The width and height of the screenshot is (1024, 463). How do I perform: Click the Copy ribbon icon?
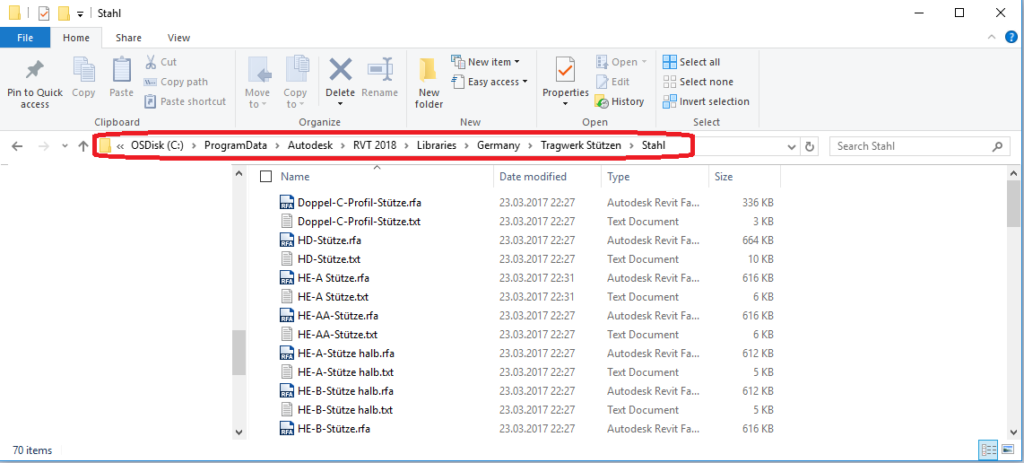click(84, 69)
